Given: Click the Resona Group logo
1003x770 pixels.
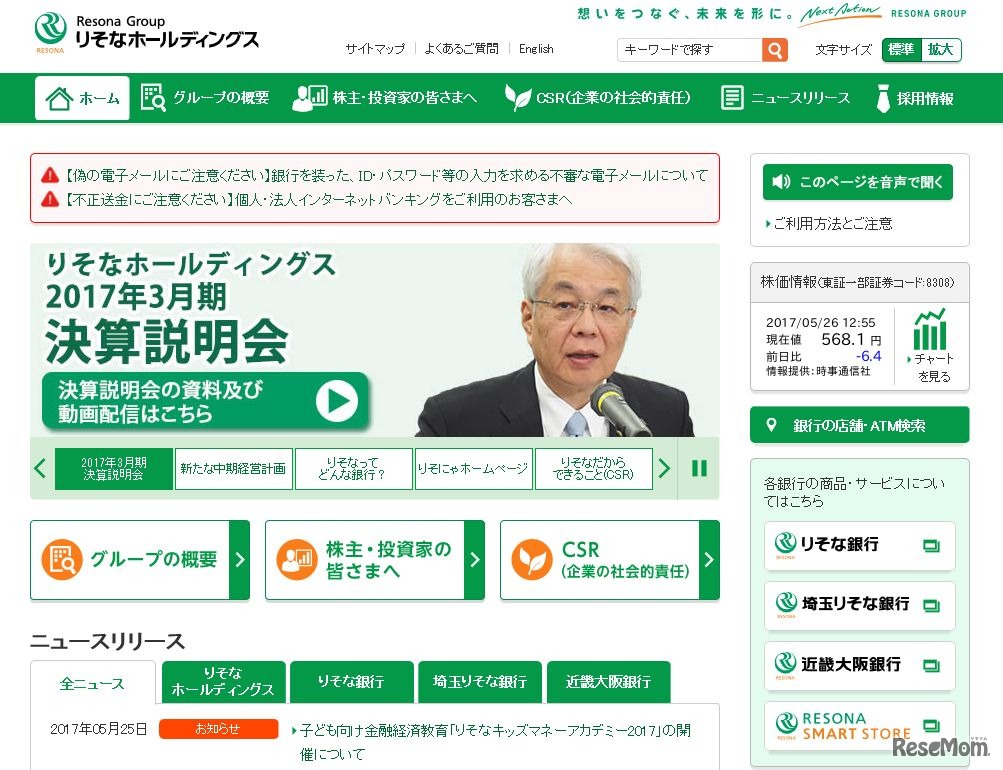Looking at the screenshot, I should pos(130,32).
